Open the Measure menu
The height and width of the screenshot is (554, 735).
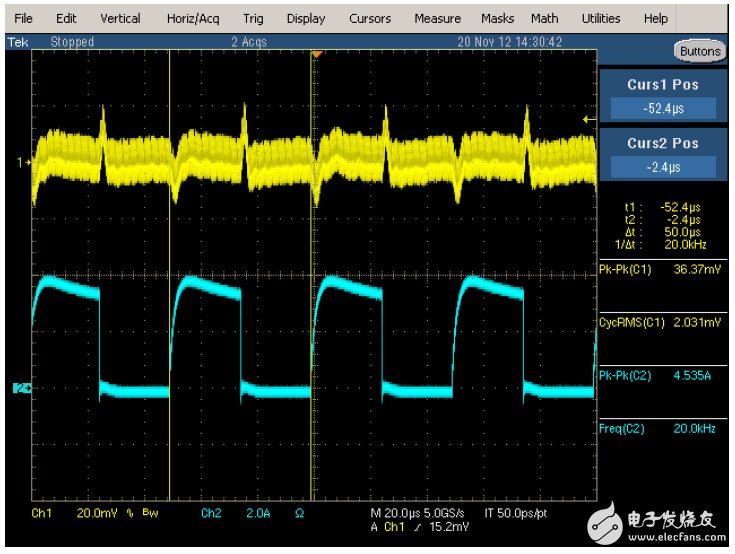(437, 18)
